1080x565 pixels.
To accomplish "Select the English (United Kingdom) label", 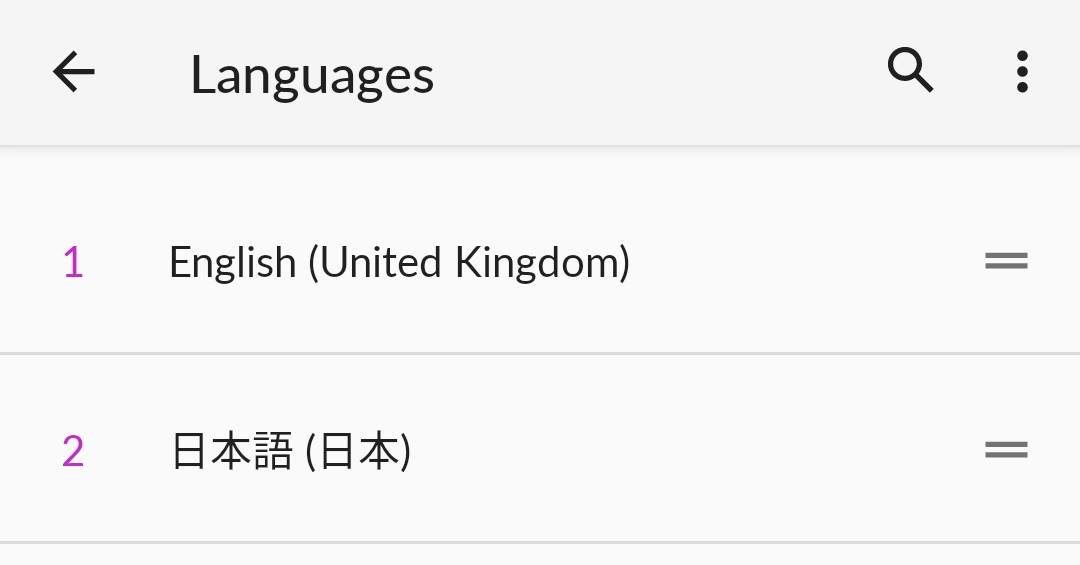I will 399,263.
